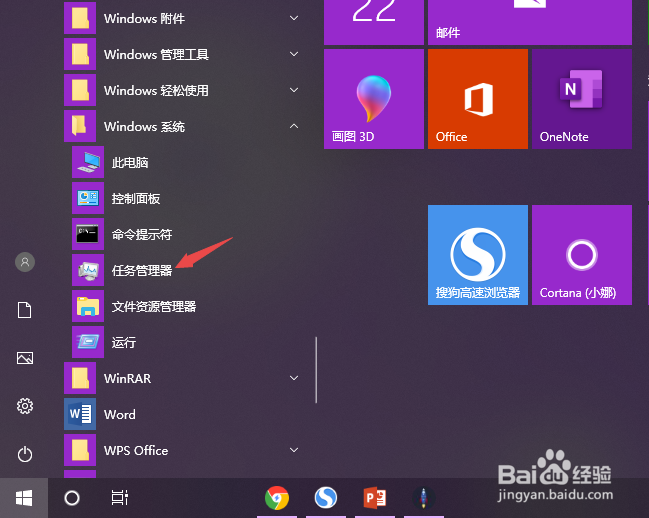Open Documents icon in start sidebar
This screenshot has height=518, width=649.
pyautogui.click(x=24, y=310)
